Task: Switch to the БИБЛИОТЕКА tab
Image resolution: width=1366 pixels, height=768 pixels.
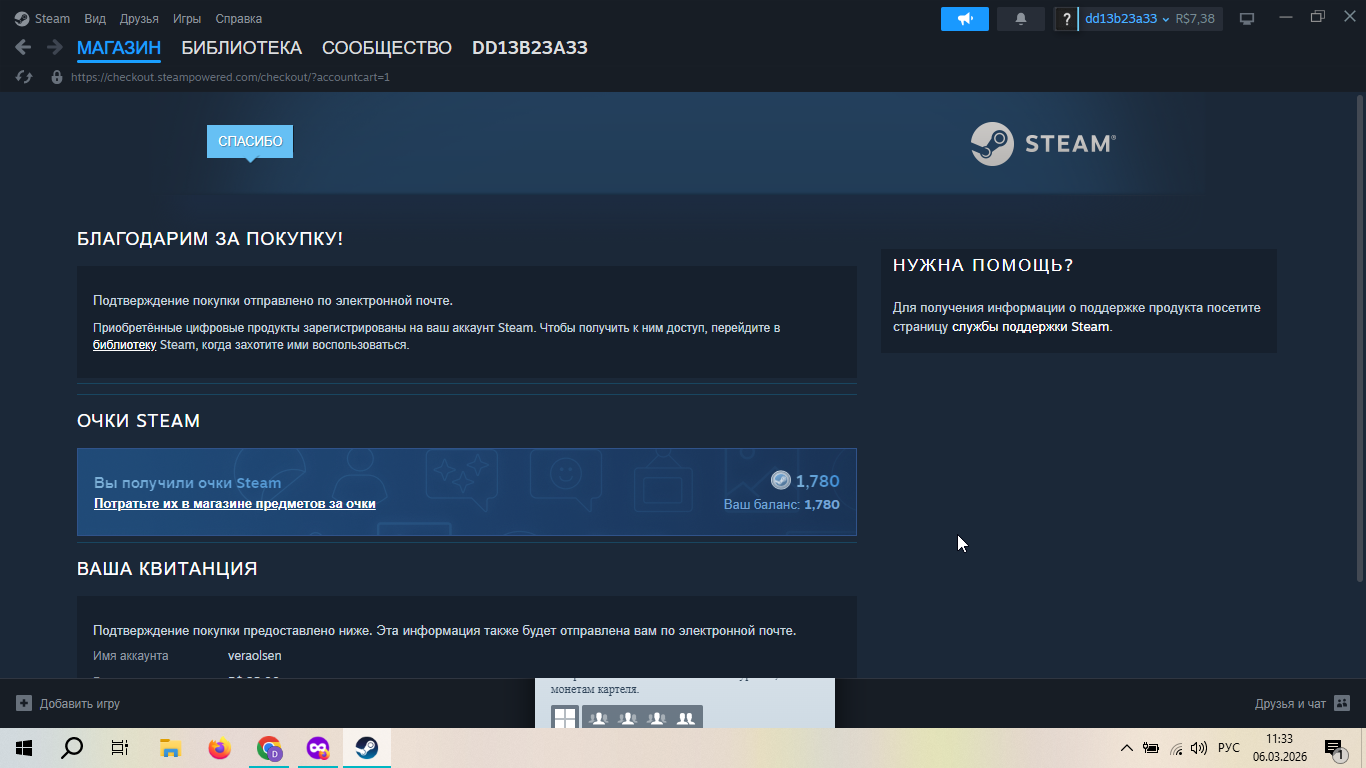Action: pyautogui.click(x=241, y=48)
